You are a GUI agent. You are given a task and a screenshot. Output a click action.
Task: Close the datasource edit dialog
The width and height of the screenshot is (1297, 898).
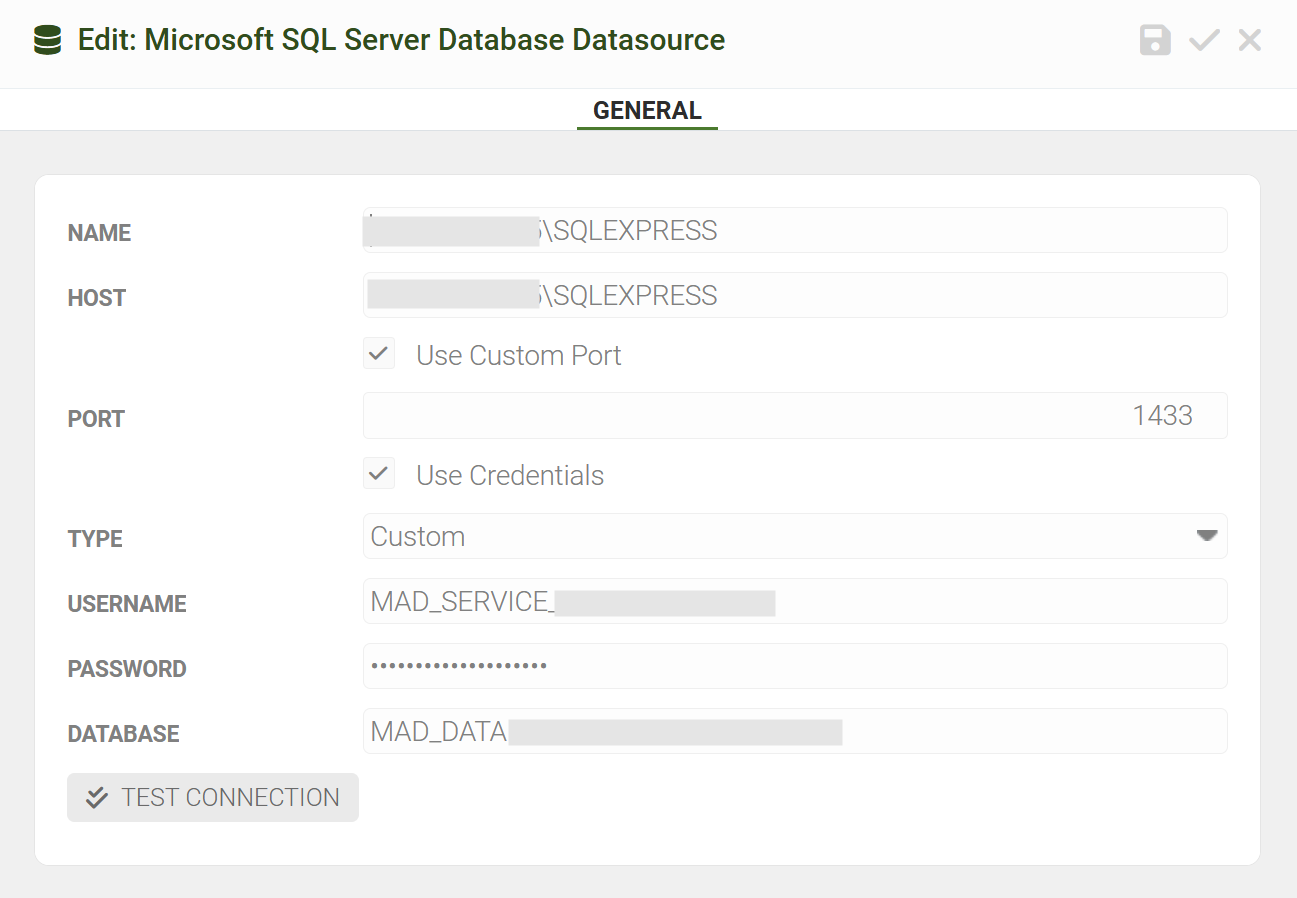point(1250,40)
